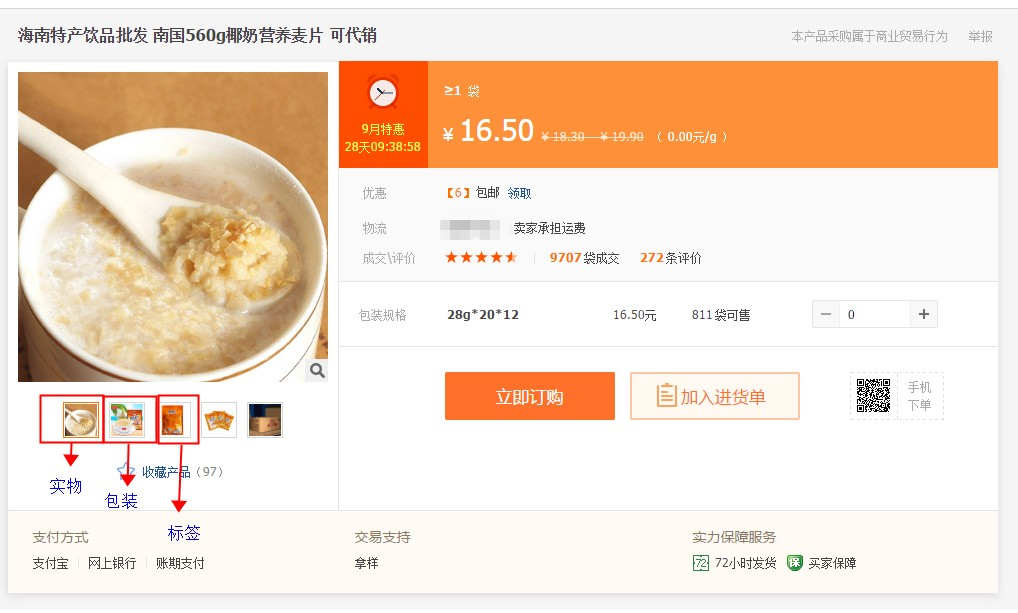
Task: Click the quantity input field
Action: [x=874, y=314]
